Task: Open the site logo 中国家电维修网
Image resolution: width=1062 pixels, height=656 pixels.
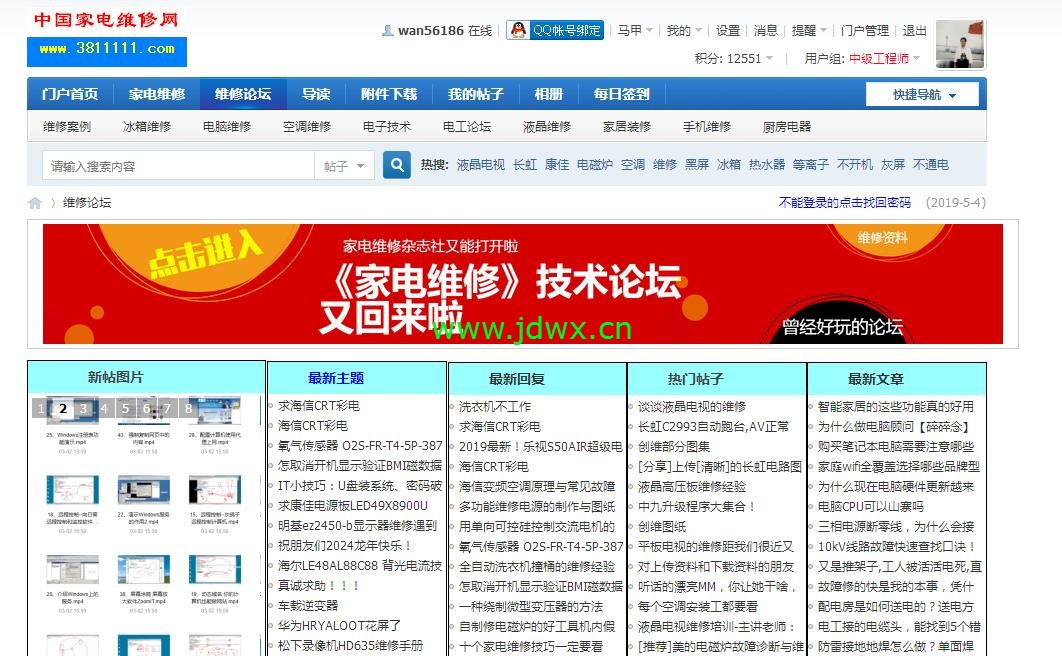Action: tap(107, 38)
